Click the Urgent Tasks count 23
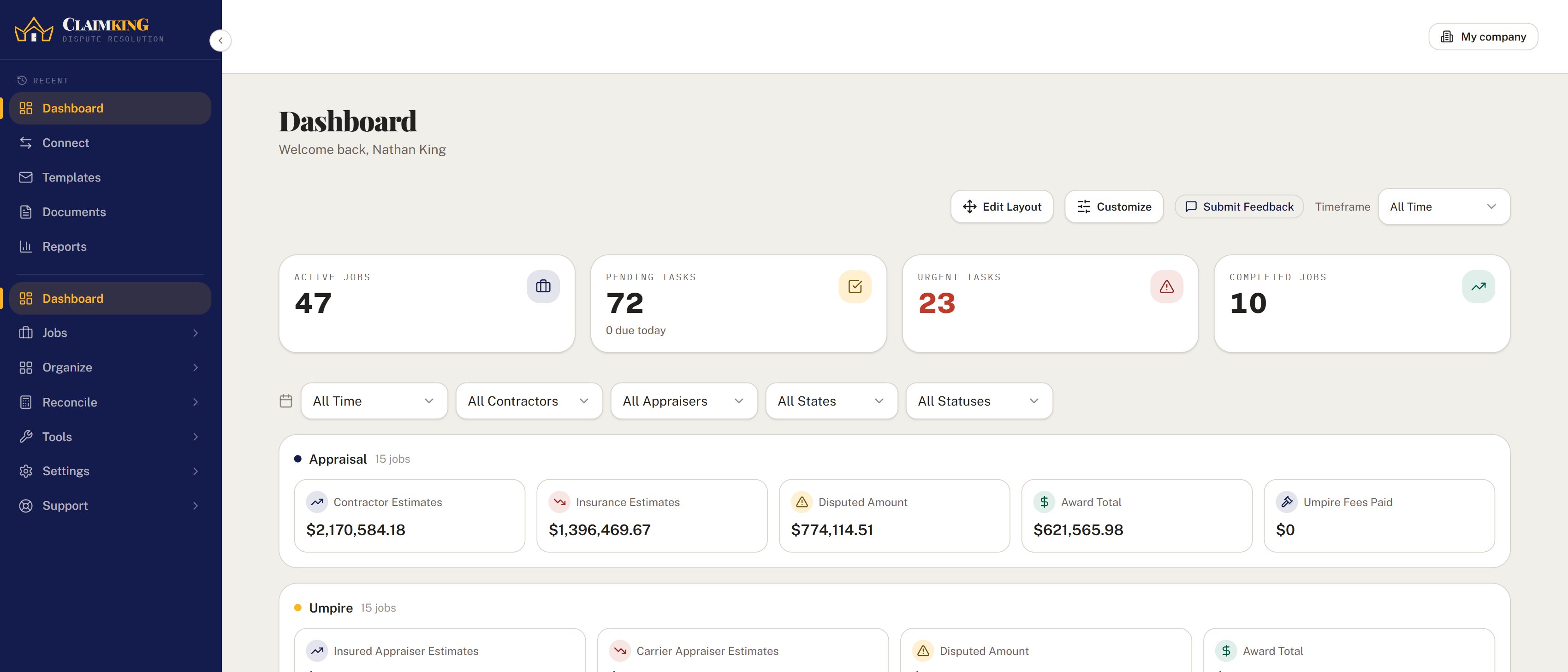 pos(936,303)
